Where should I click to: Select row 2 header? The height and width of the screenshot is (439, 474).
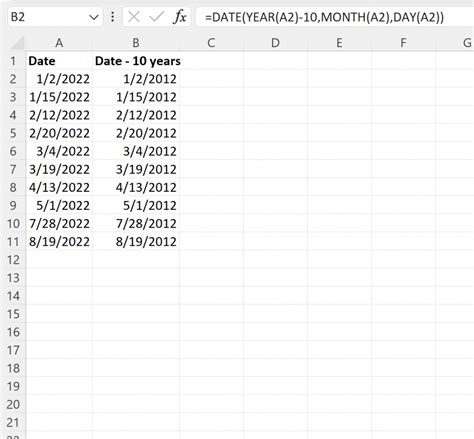click(13, 79)
